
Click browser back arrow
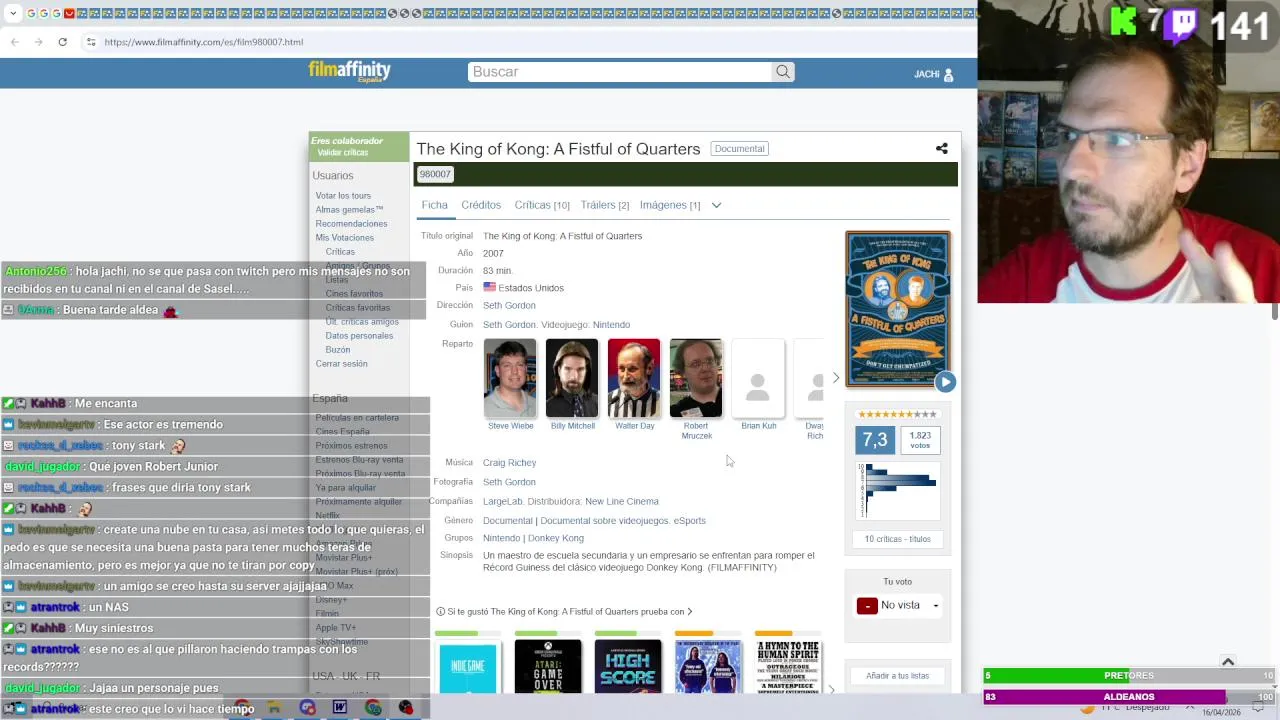pos(14,42)
